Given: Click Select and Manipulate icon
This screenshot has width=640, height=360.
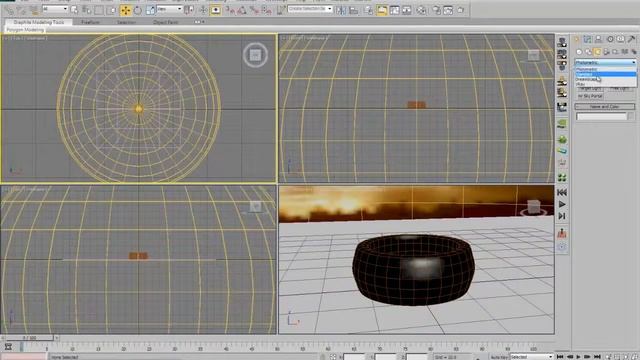Looking at the screenshot, I should (x=203, y=10).
